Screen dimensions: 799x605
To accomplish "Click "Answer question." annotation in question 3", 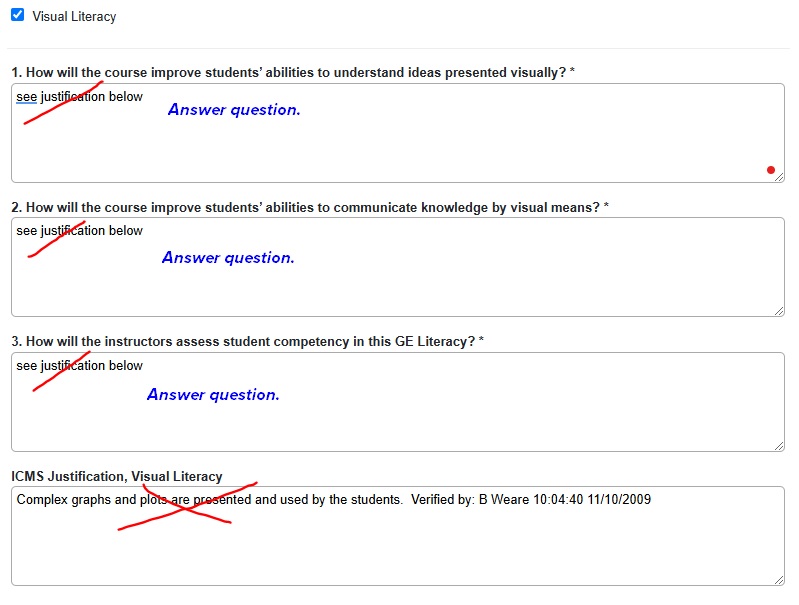I will pos(214,394).
